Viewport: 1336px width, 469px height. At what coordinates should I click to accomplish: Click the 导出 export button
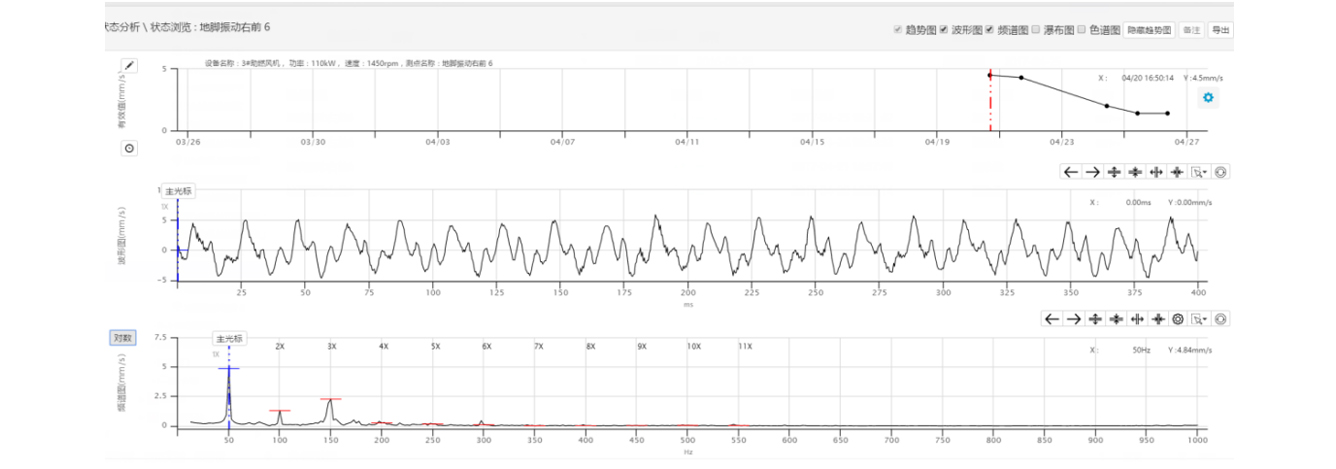[x=1220, y=30]
